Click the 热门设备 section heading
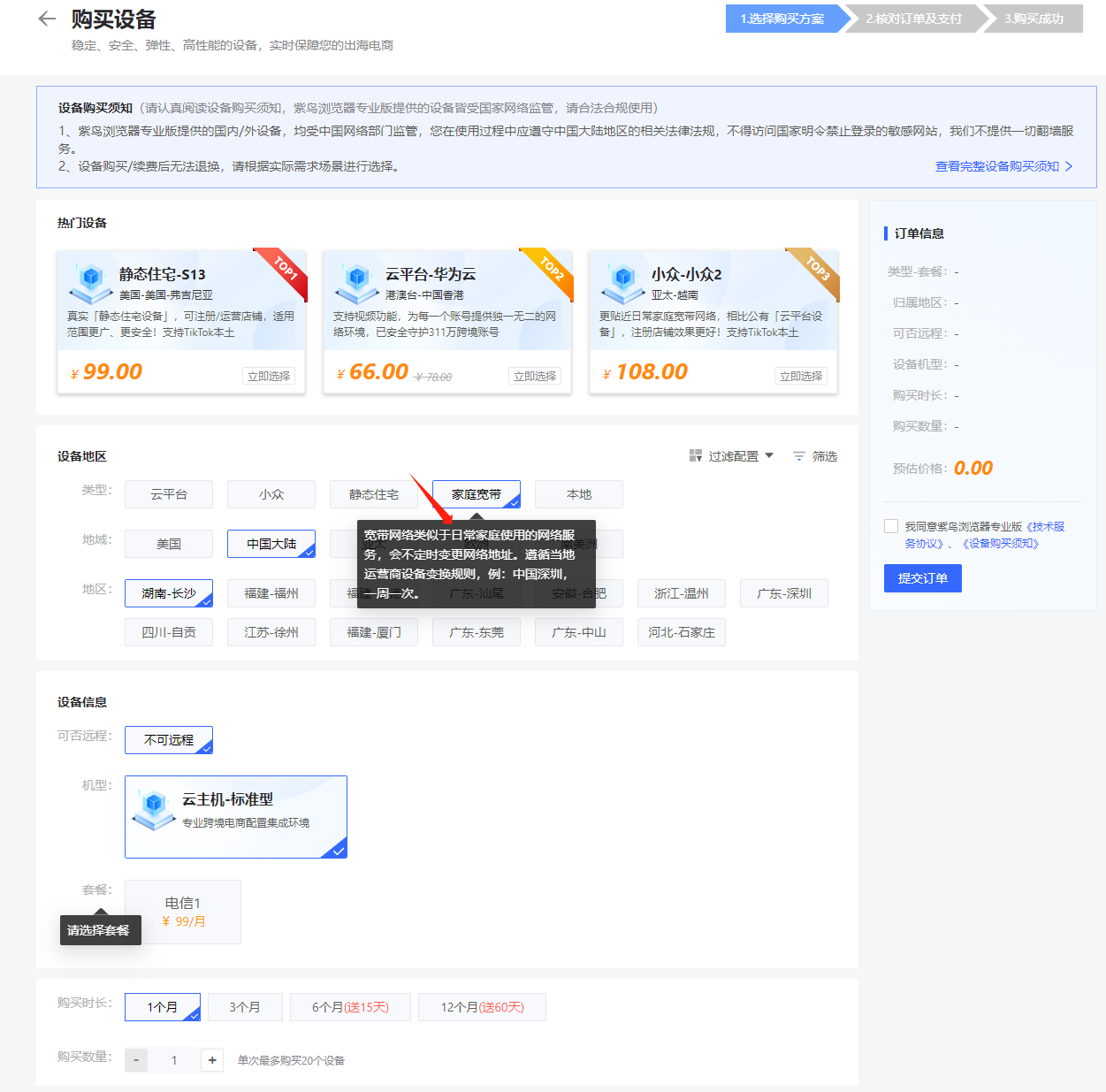This screenshot has height=1092, width=1106. coord(82,223)
